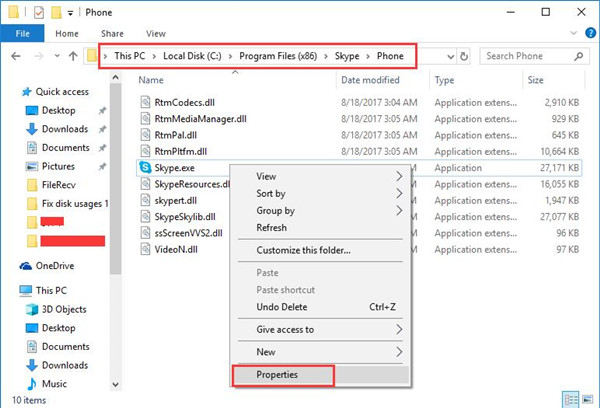
Task: Open the address bar history dropdown
Action: 451,57
